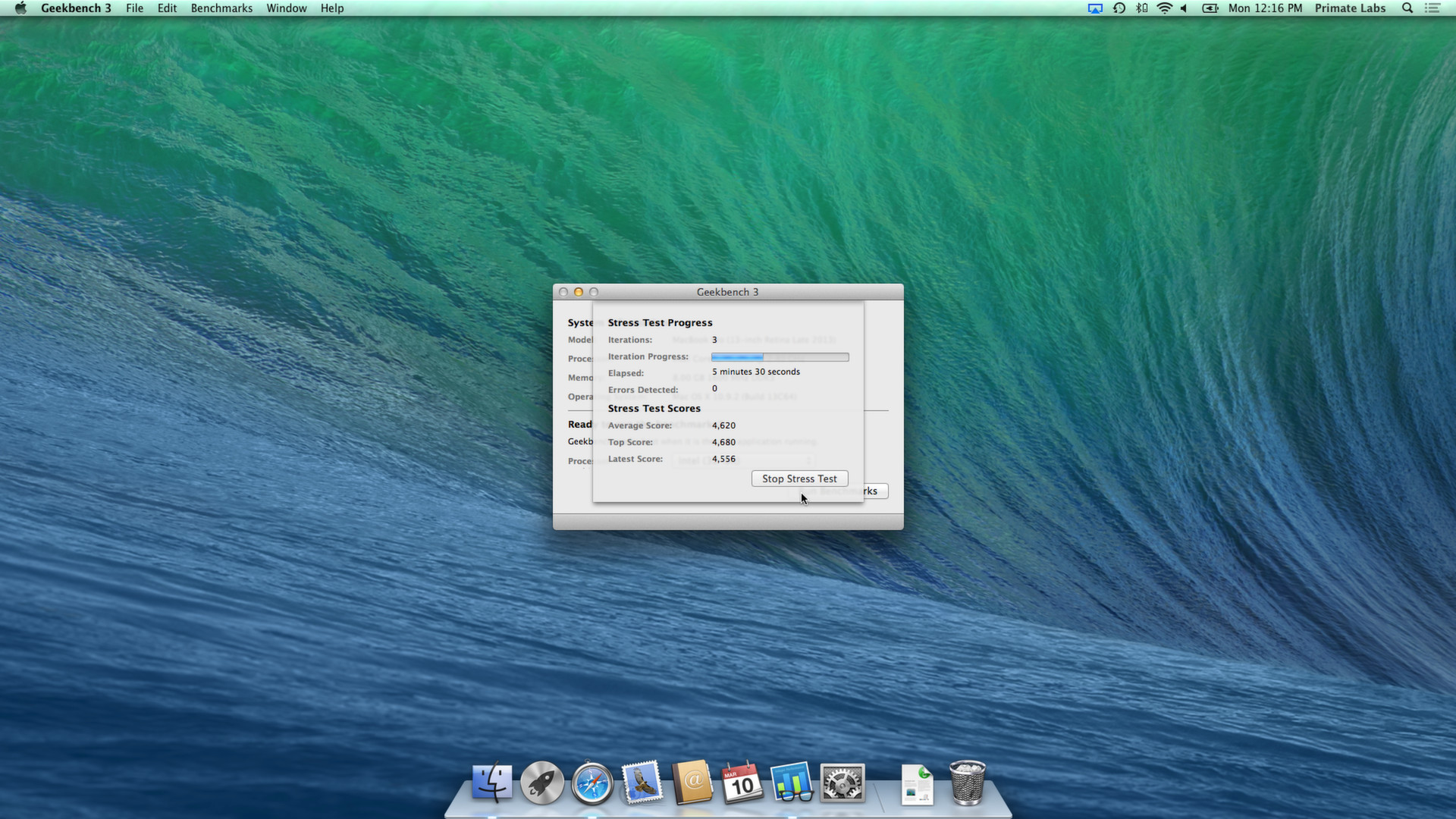Open the Time Machine menu icon
Screen dimensions: 1456x819
pyautogui.click(x=1119, y=8)
